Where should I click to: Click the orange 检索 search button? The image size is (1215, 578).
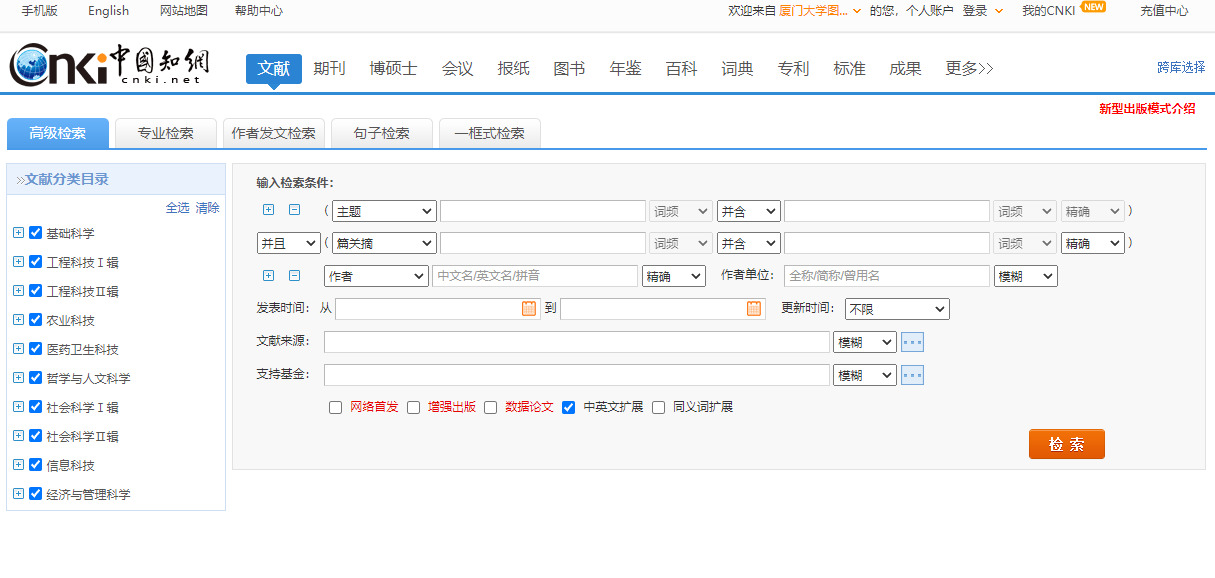pyautogui.click(x=1066, y=444)
